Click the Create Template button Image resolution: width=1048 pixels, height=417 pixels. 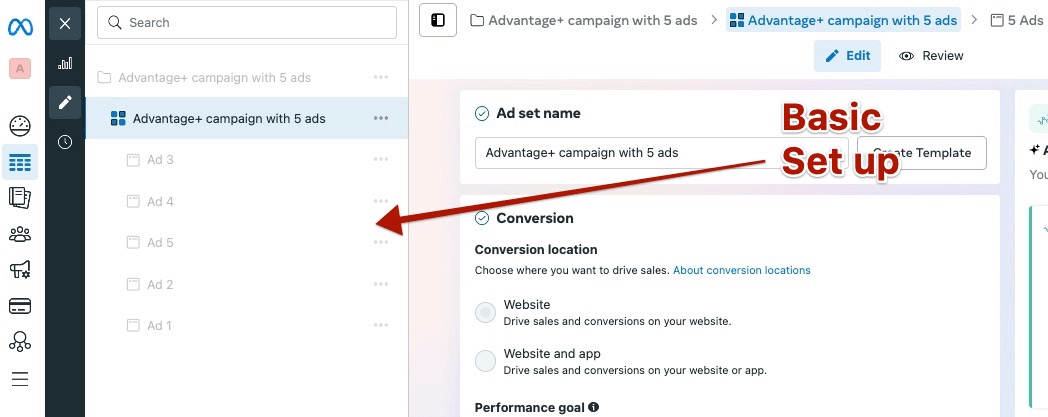[x=922, y=153]
